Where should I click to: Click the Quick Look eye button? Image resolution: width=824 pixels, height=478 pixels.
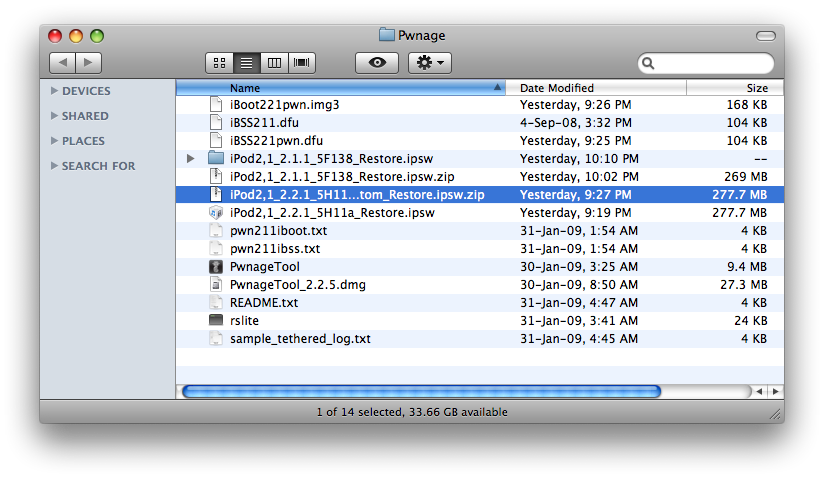(377, 63)
